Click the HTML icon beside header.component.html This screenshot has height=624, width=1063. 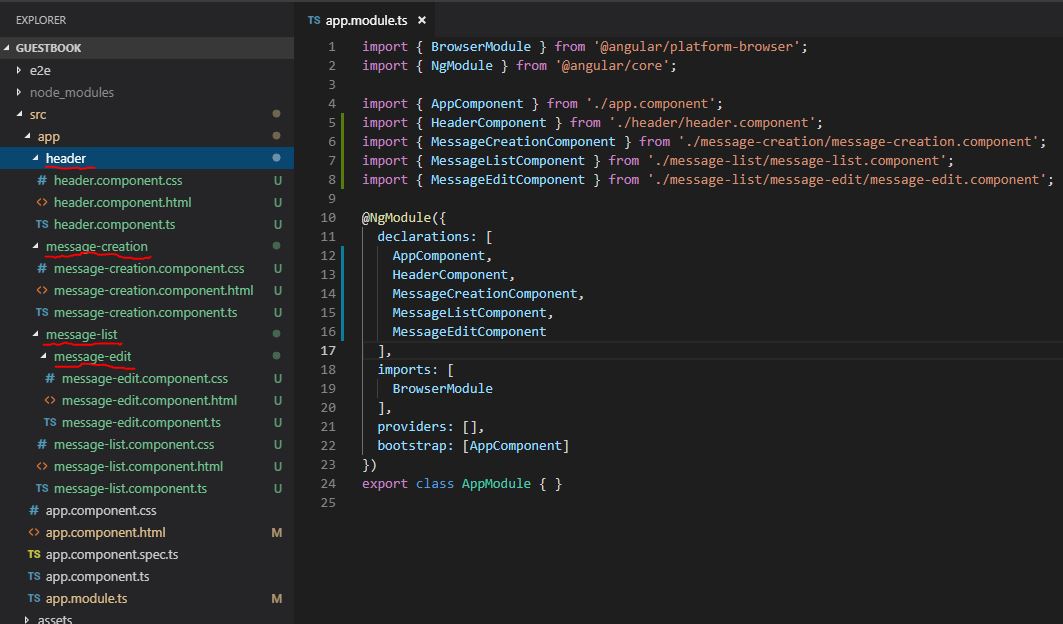pyautogui.click(x=42, y=203)
